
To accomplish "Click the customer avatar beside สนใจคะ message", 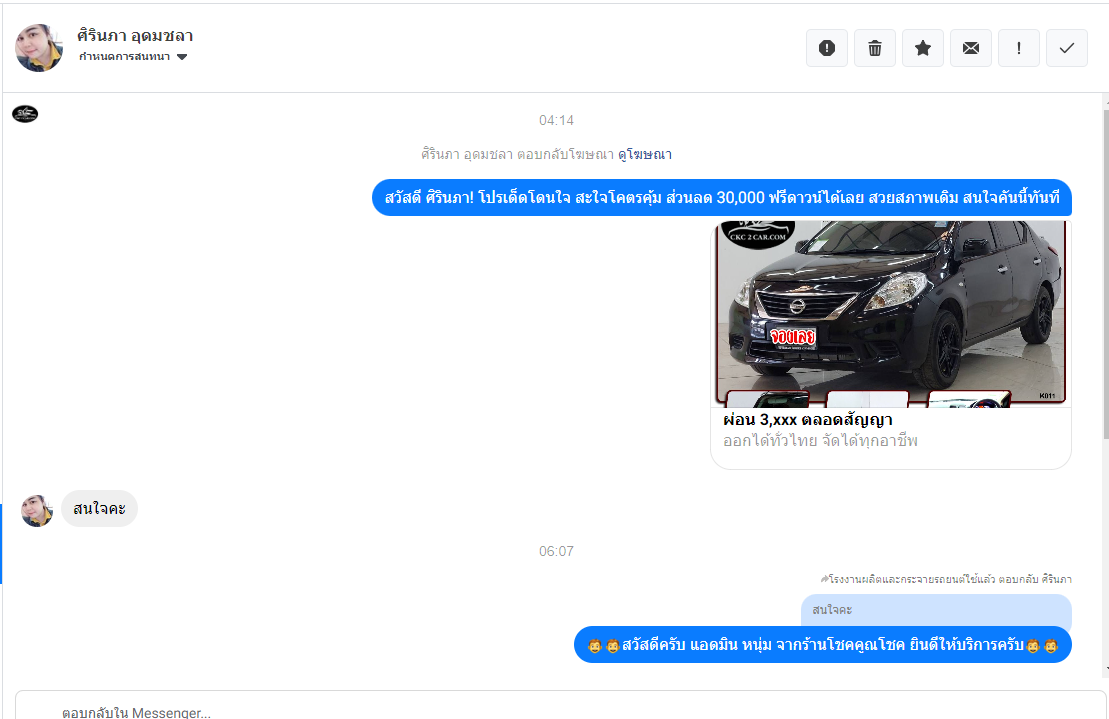I will [37, 510].
